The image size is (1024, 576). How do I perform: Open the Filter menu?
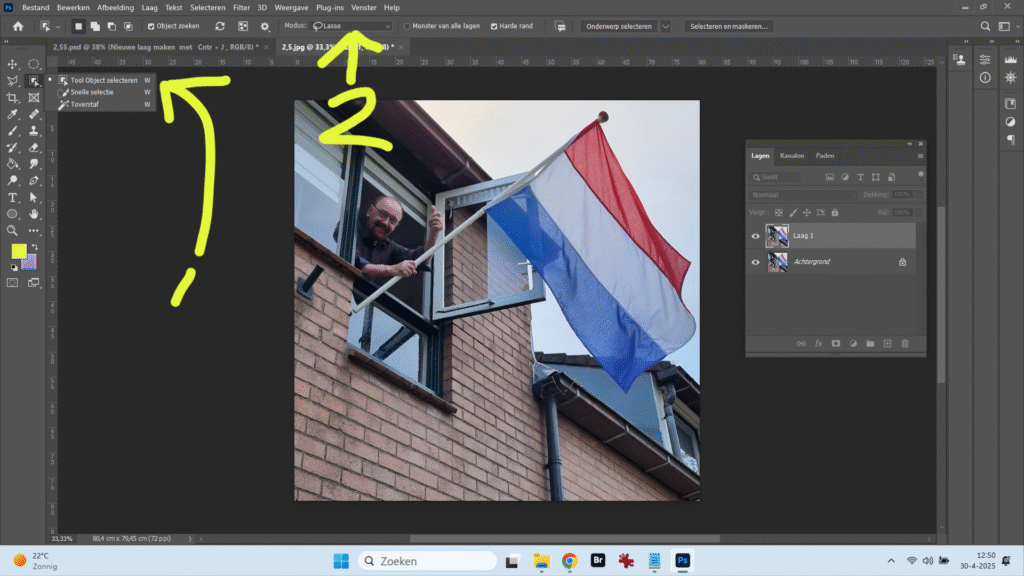tap(241, 7)
